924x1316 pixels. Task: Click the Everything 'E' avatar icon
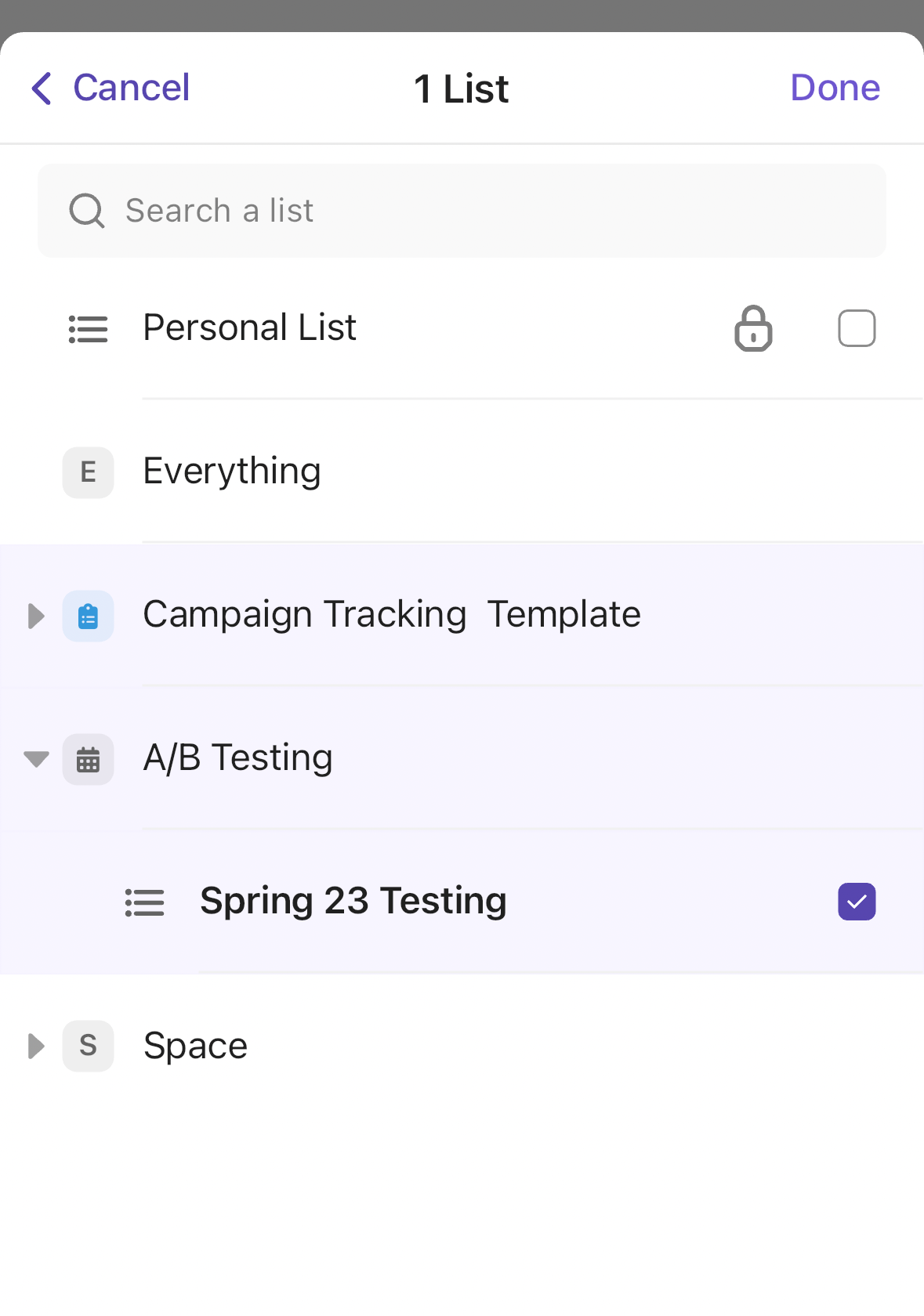click(x=88, y=472)
